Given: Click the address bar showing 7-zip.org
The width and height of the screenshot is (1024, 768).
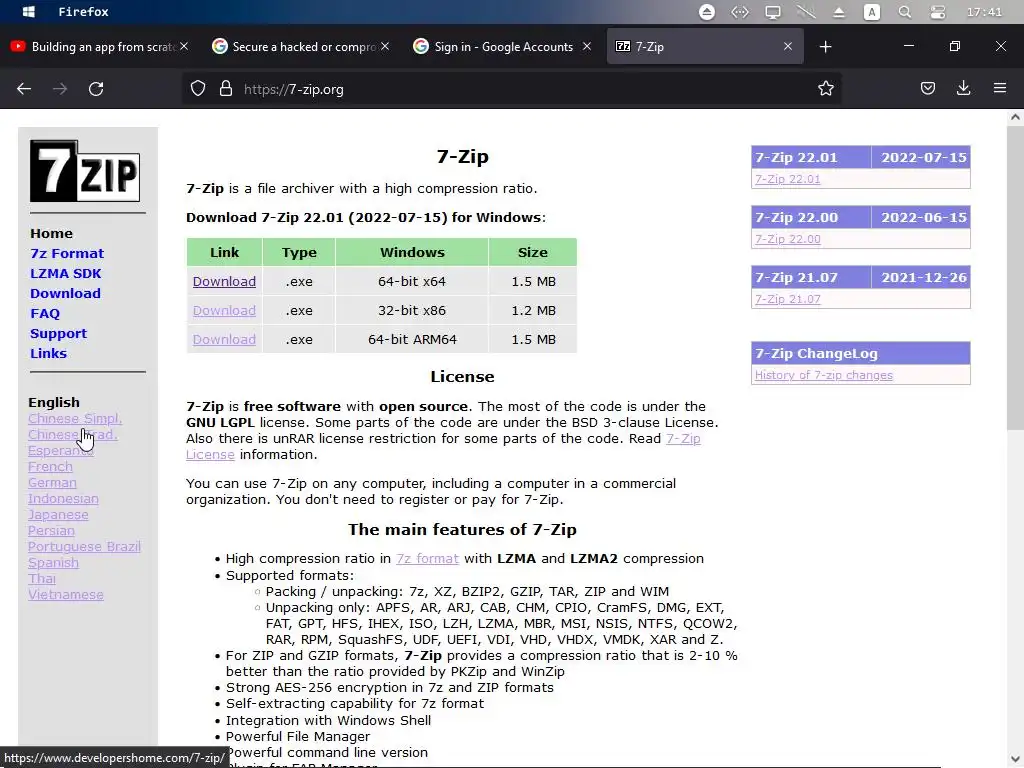Looking at the screenshot, I should (x=511, y=89).
